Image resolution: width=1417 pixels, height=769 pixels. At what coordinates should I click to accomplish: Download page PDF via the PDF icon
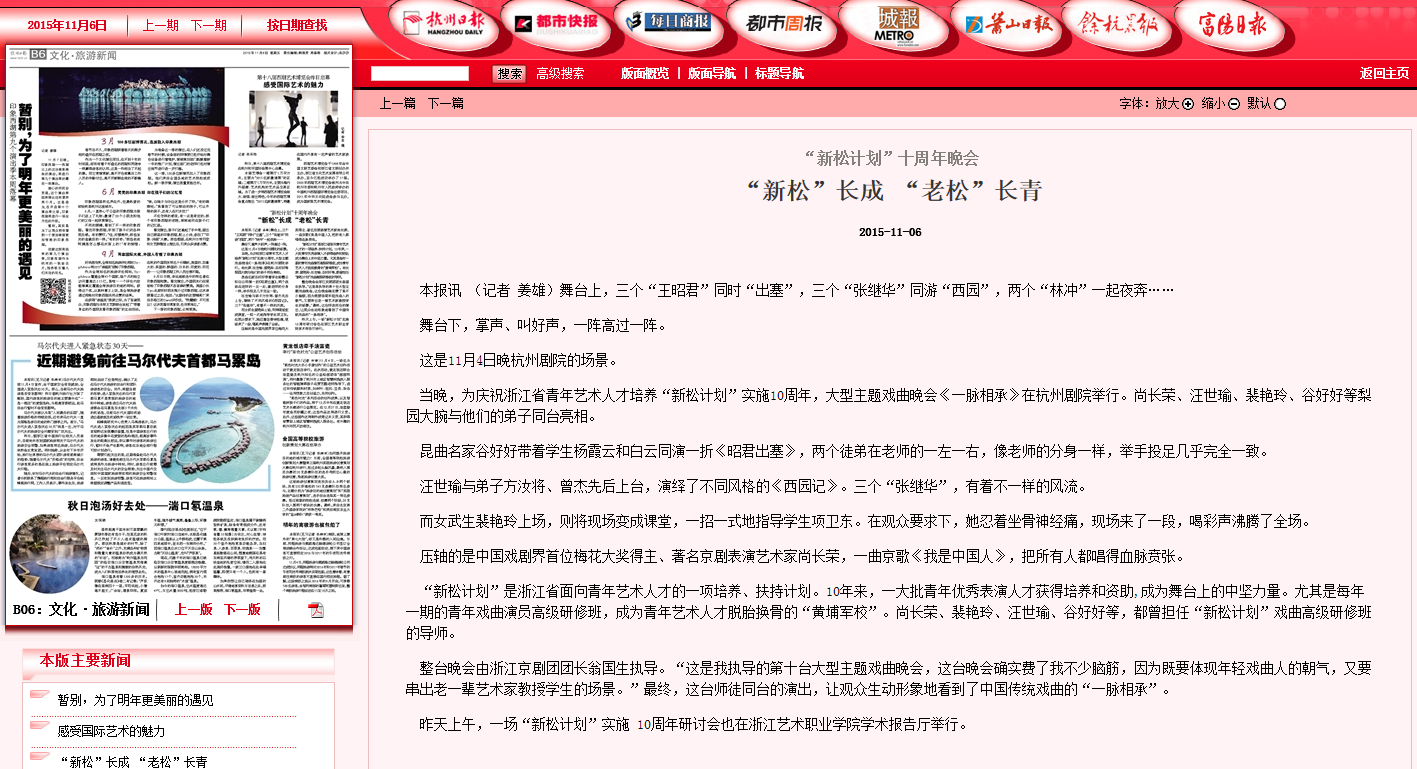click(316, 610)
